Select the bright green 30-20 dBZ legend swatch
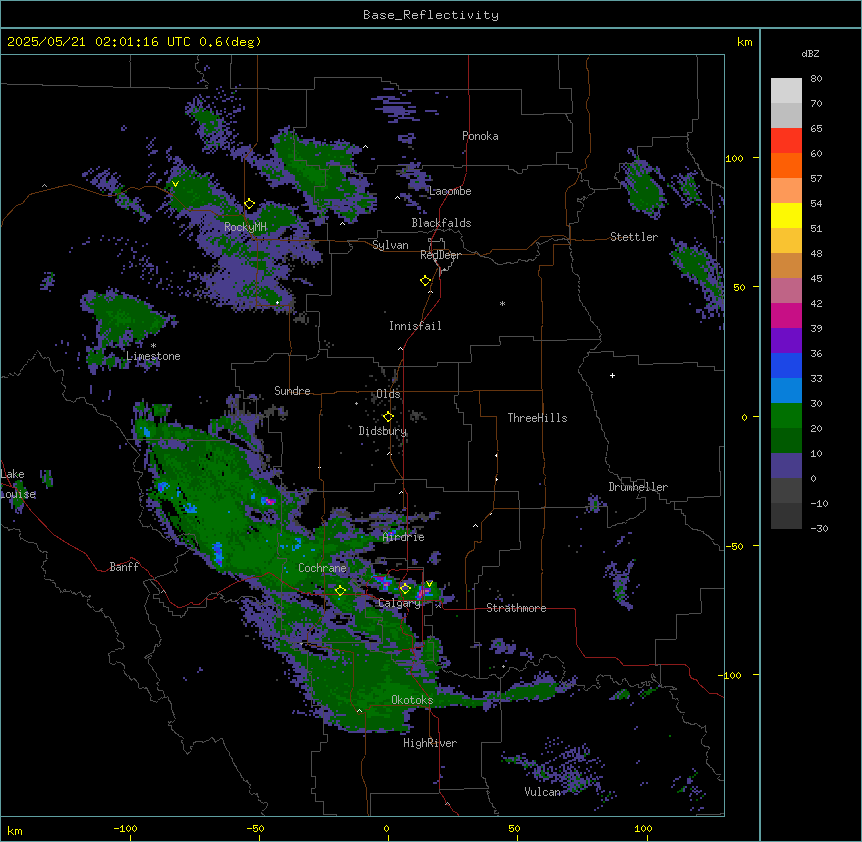The height and width of the screenshot is (842, 862). (x=786, y=416)
